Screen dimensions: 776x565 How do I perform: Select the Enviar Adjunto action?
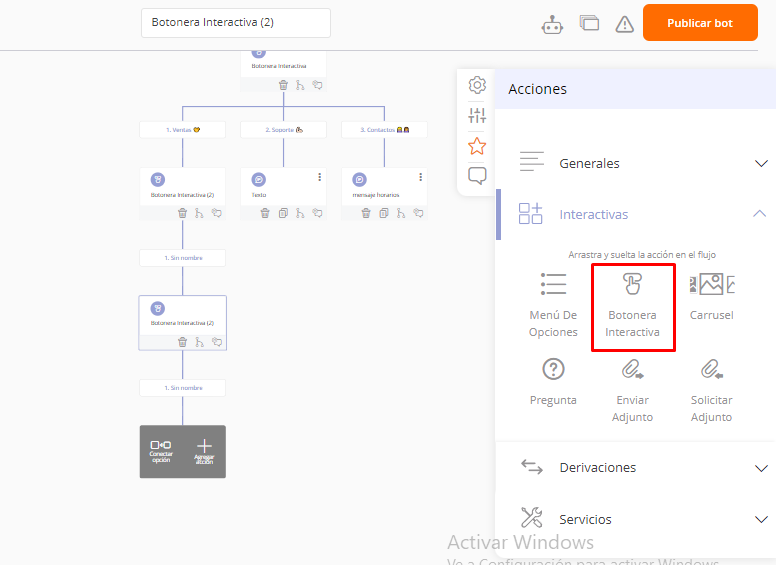632,390
